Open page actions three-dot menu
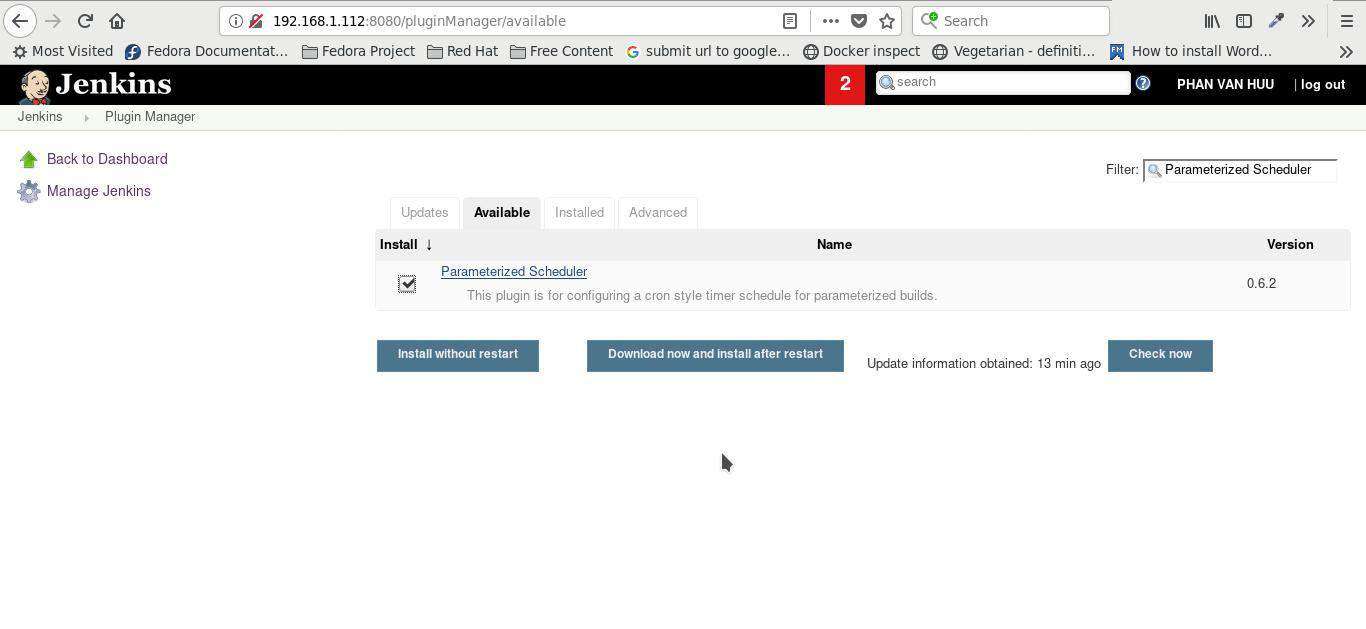Image resolution: width=1366 pixels, height=629 pixels. pos(831,21)
